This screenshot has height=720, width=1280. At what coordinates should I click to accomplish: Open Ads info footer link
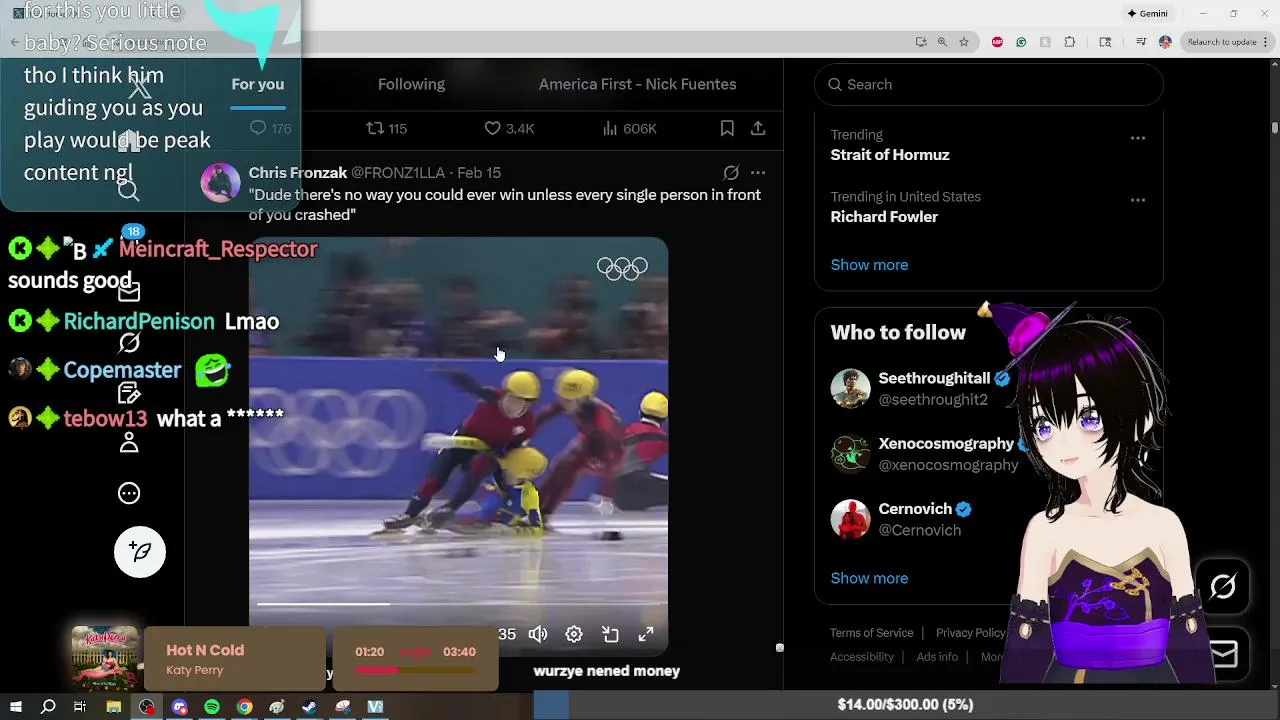[x=937, y=657]
